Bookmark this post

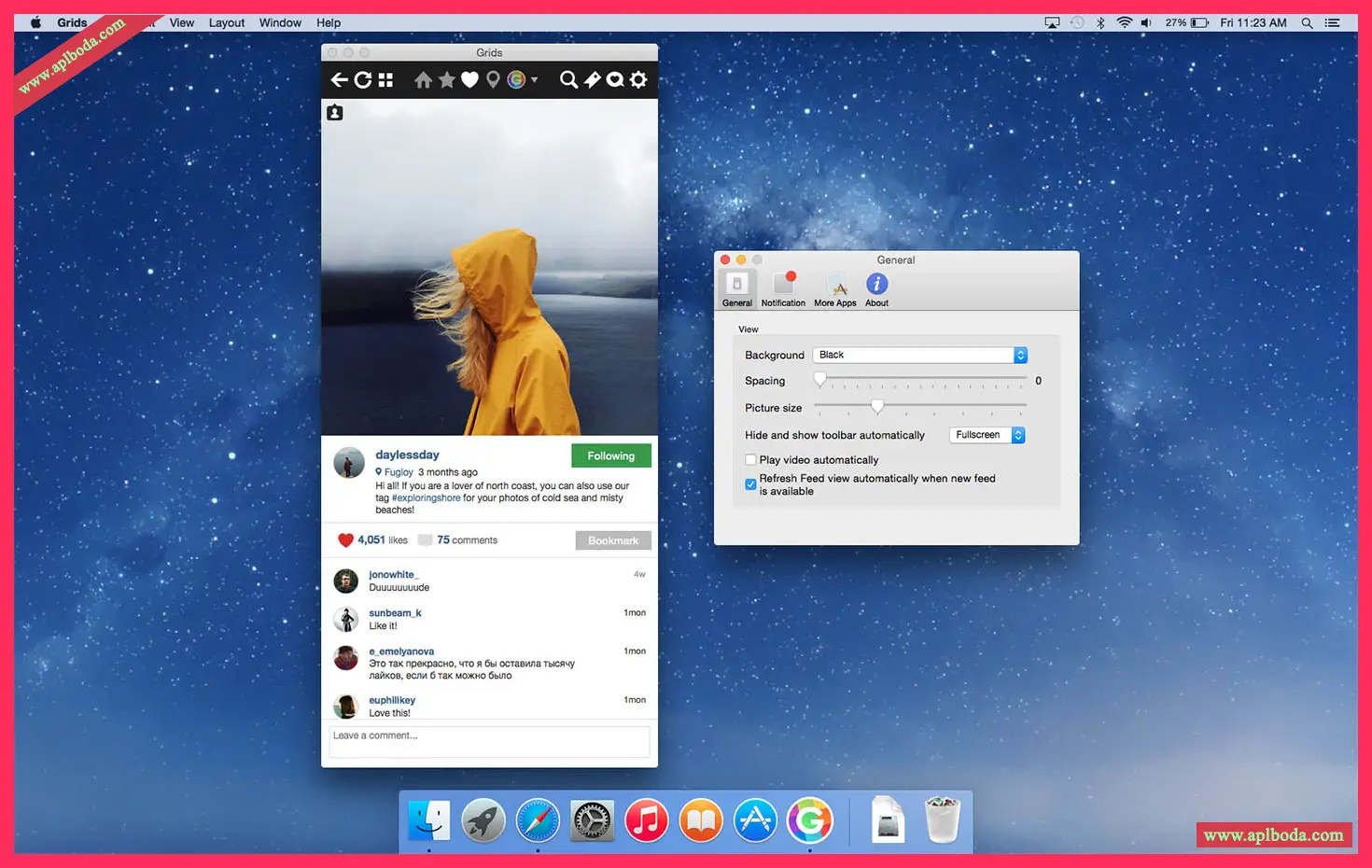tap(612, 540)
